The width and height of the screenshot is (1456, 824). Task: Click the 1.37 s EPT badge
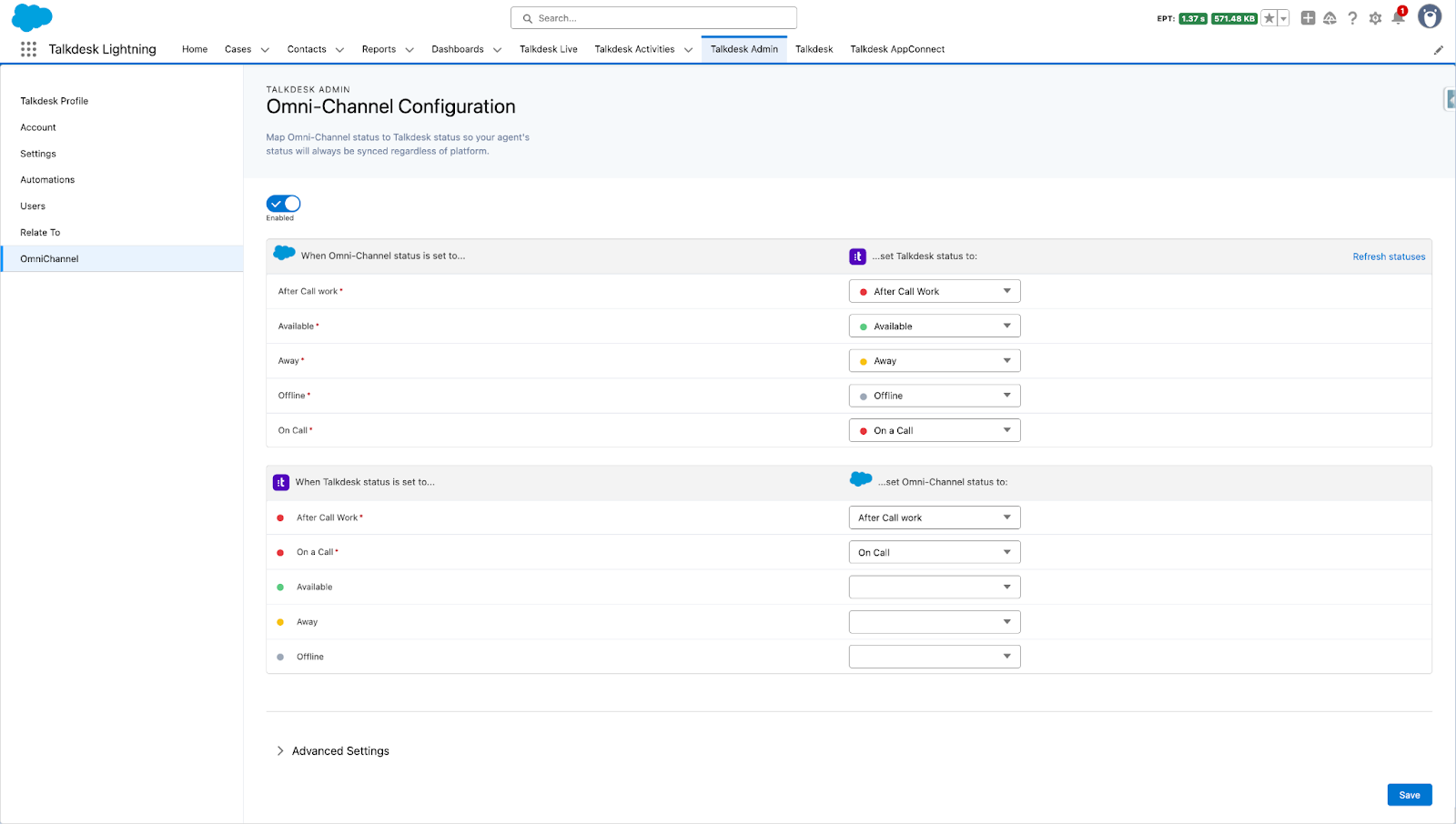(x=1193, y=18)
